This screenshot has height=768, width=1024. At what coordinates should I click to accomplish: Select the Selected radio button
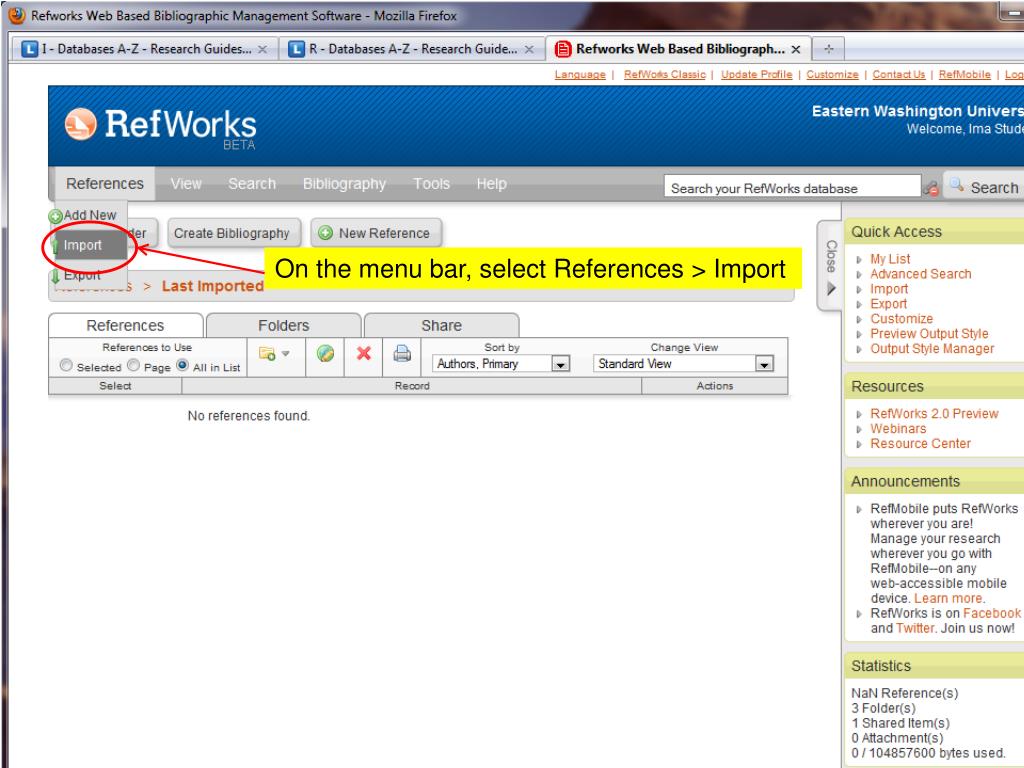66,365
